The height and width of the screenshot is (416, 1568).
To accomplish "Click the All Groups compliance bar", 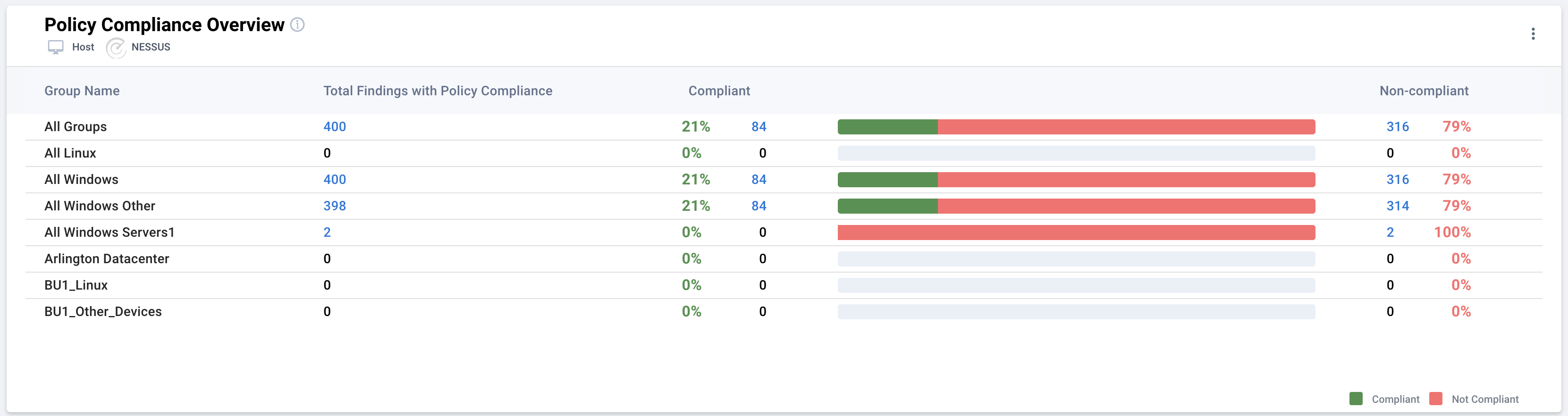I will [x=1076, y=126].
